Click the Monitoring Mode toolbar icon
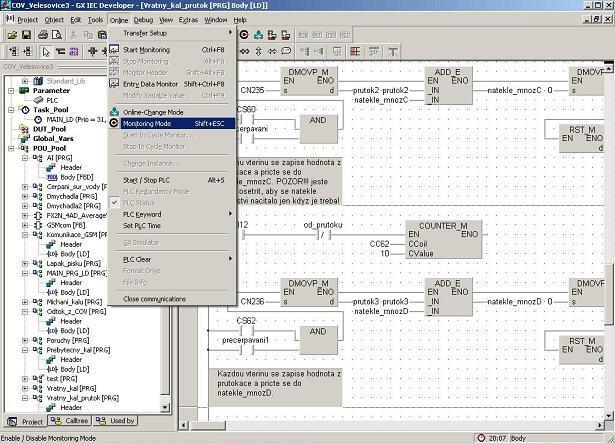 click(x=244, y=35)
